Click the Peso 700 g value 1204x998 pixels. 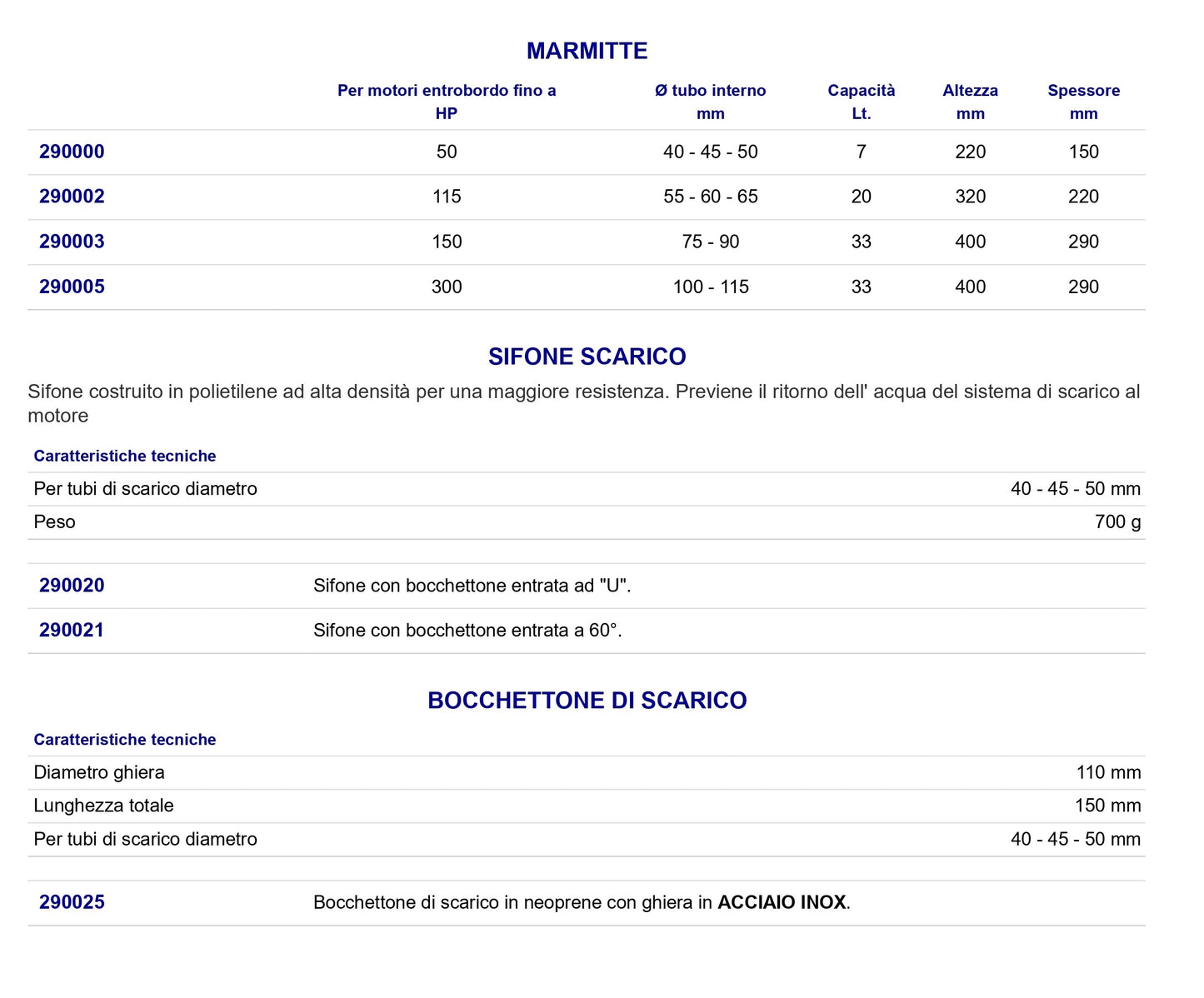[x=1118, y=522]
